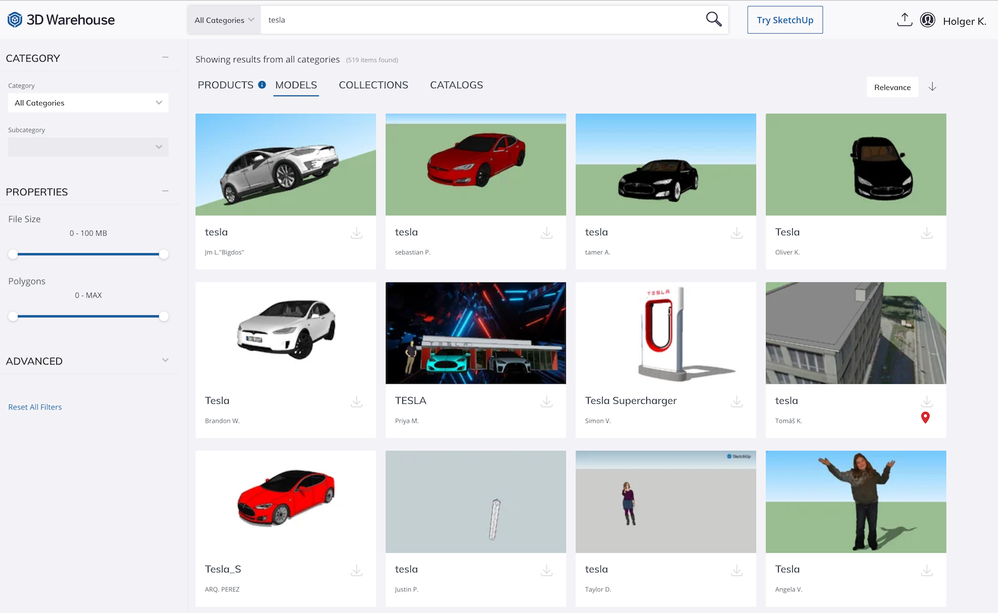
Task: Open the user avatar icon beside Holger K.
Action: [x=927, y=20]
